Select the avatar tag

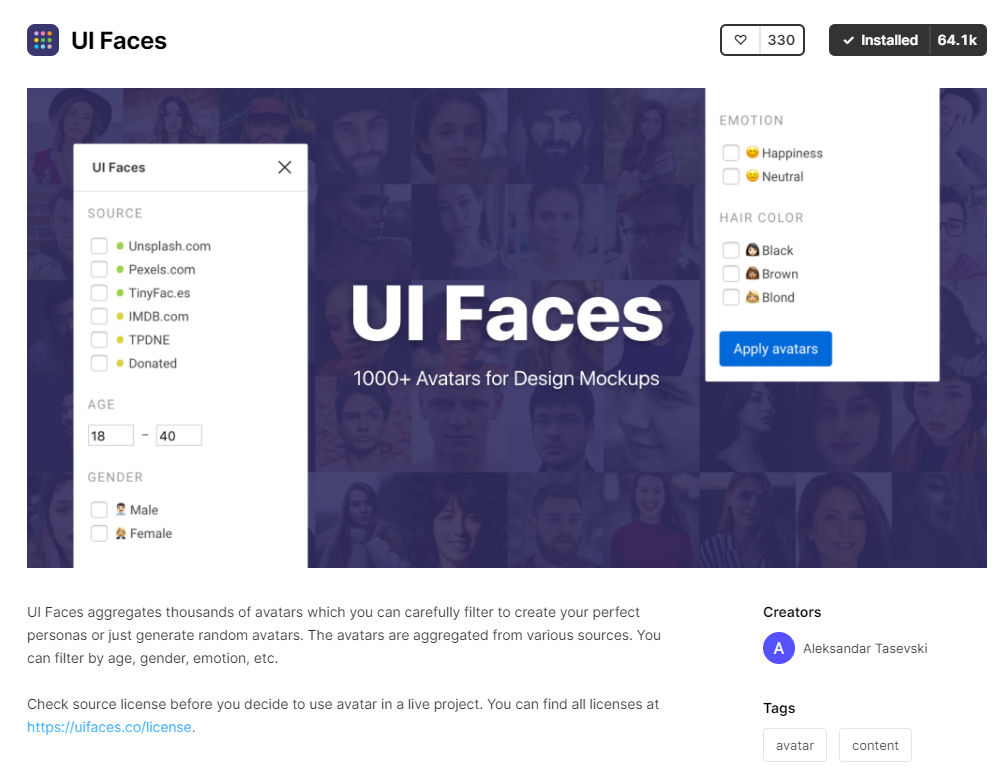pyautogui.click(x=795, y=745)
